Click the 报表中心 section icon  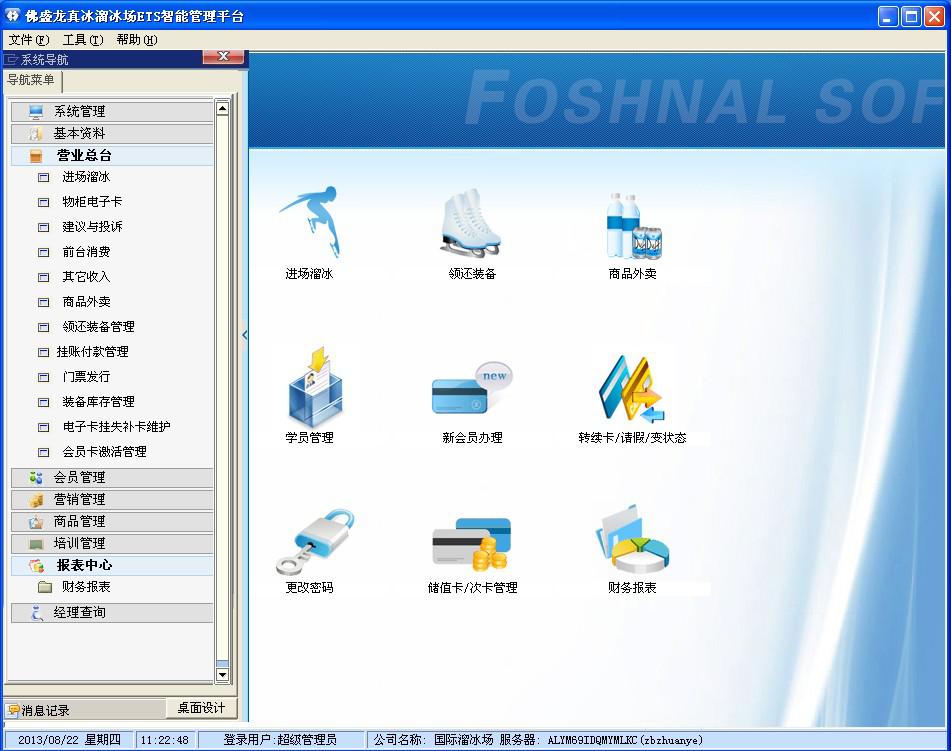36,565
